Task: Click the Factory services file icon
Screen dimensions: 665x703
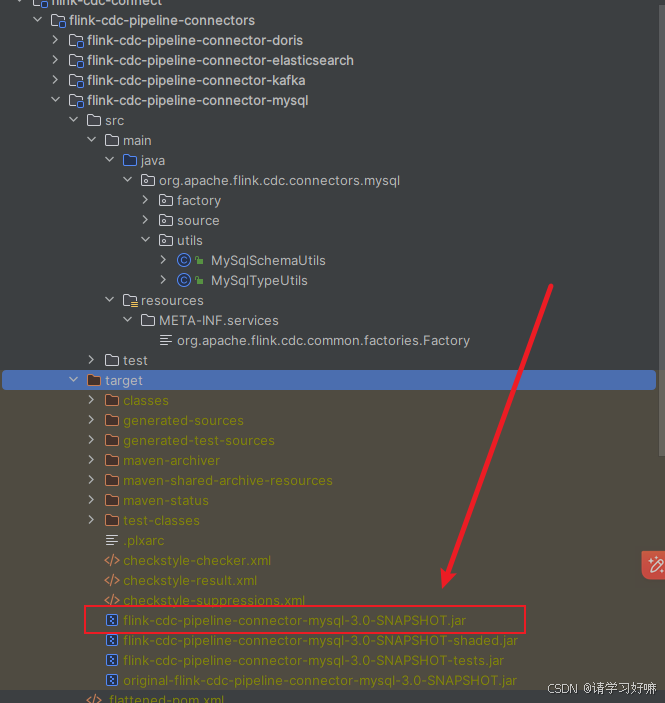Action: coord(165,340)
